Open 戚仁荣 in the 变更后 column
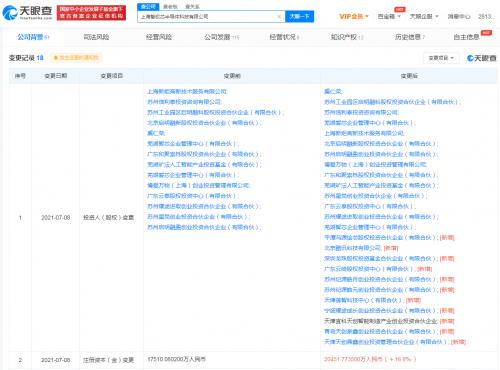The height and width of the screenshot is (370, 500). tap(333, 91)
